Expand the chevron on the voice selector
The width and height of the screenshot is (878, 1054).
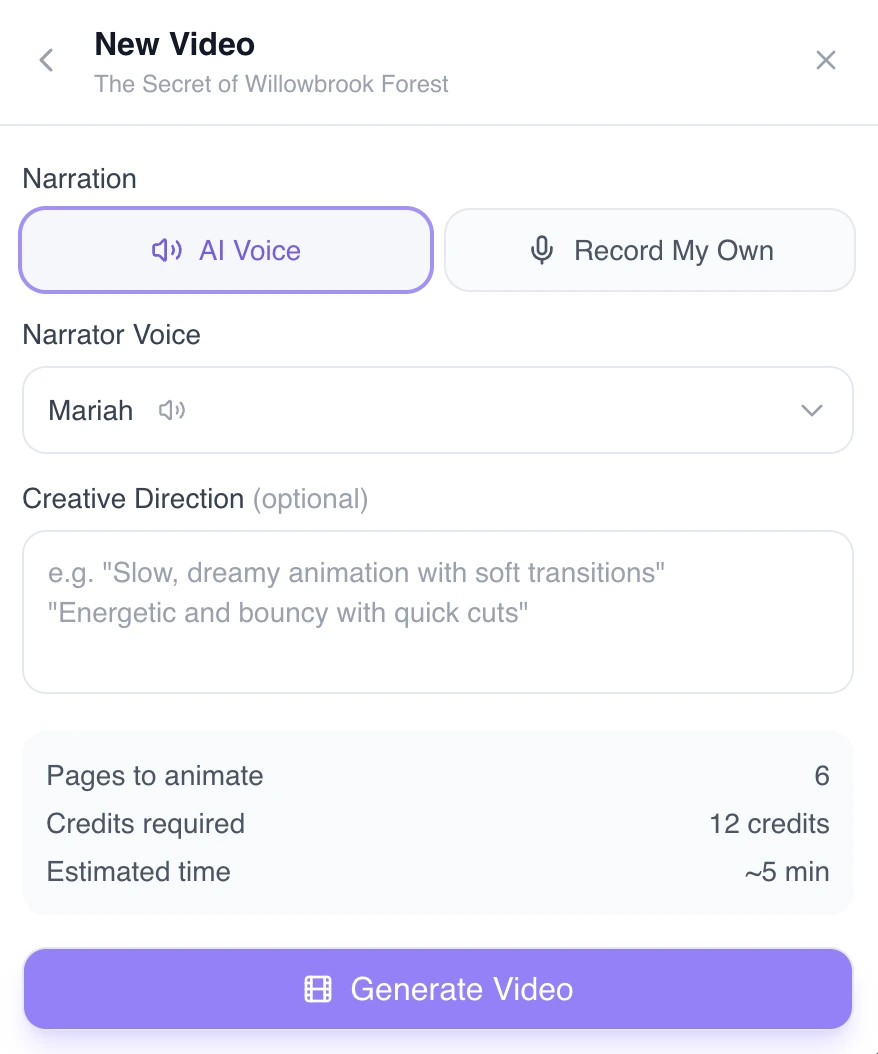(812, 410)
